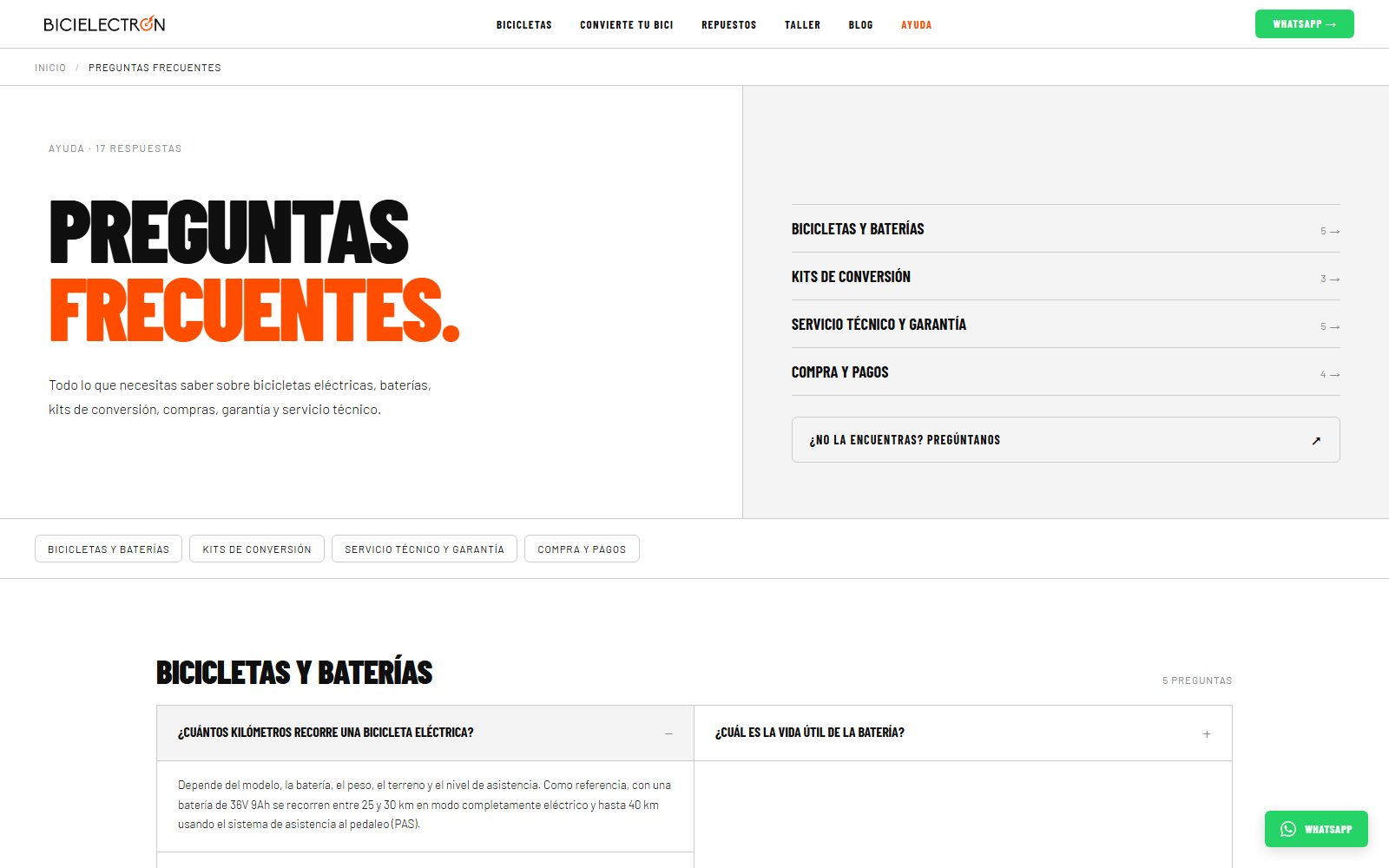The height and width of the screenshot is (868, 1389).
Task: Go to Convierte tu bici page
Action: tap(627, 24)
